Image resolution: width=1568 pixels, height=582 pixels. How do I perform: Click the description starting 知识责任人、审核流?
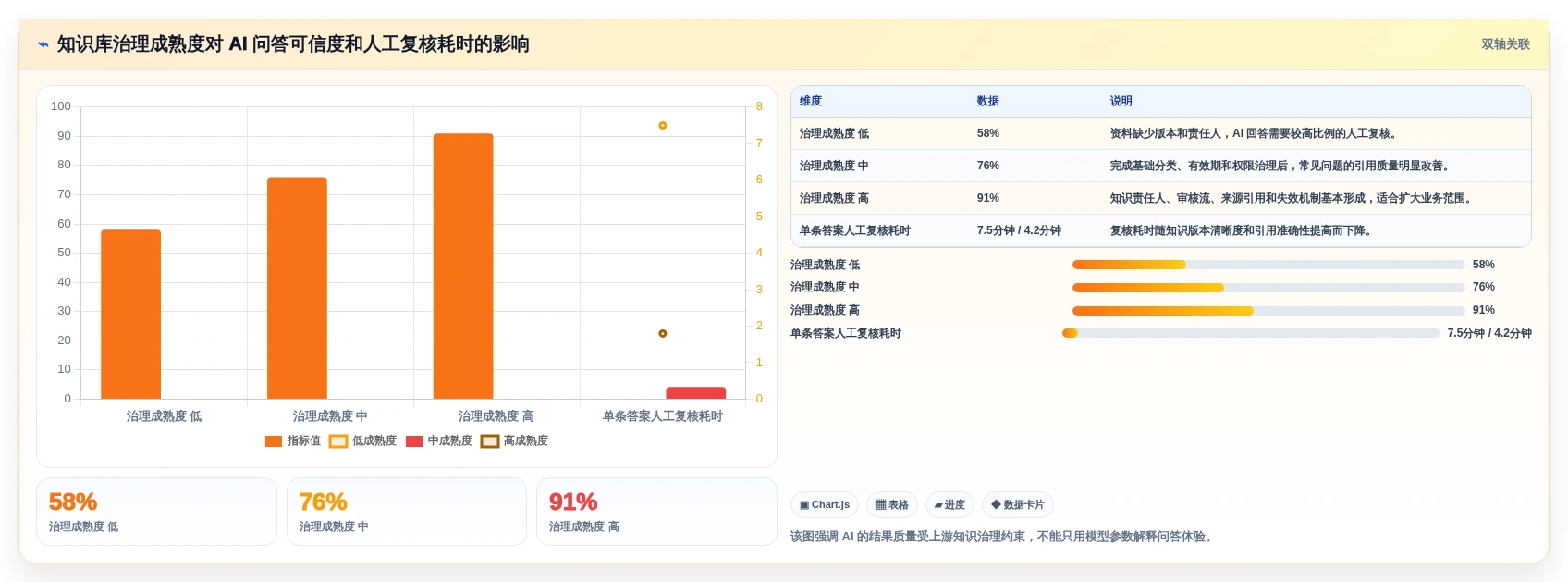(x=1292, y=198)
